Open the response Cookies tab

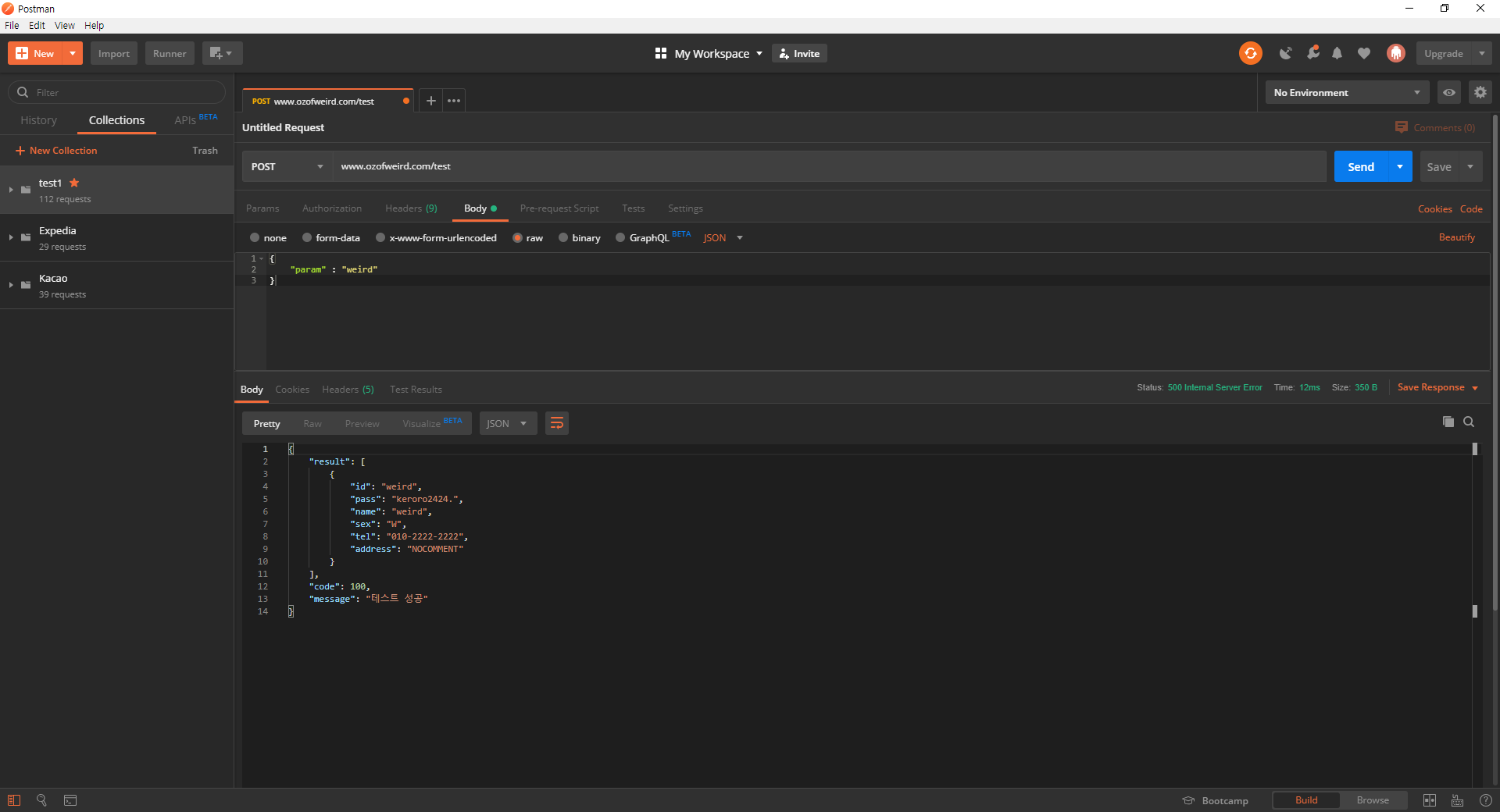[x=292, y=389]
